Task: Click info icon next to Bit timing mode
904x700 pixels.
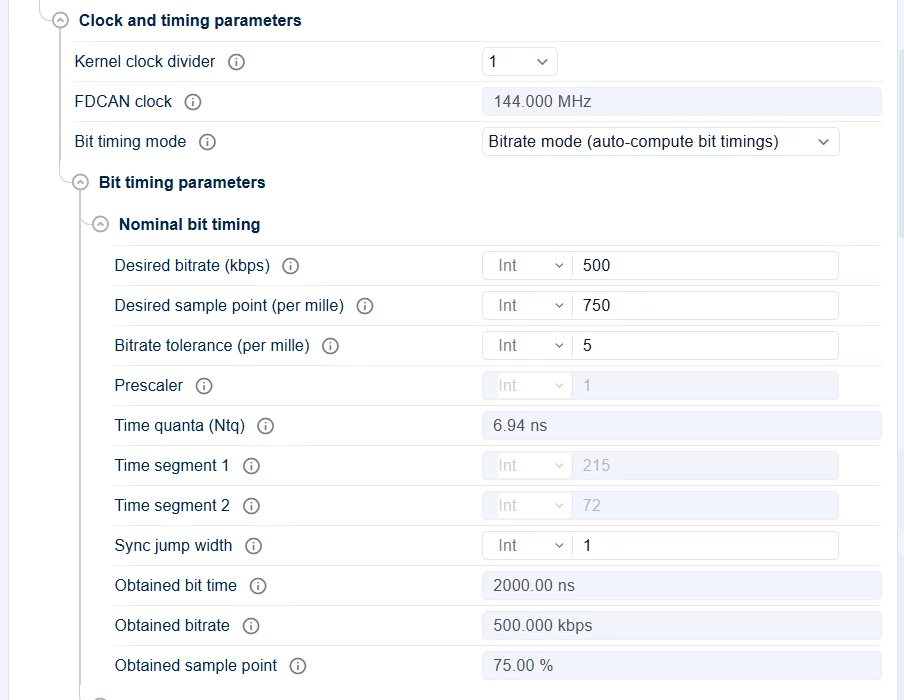Action: coord(207,142)
